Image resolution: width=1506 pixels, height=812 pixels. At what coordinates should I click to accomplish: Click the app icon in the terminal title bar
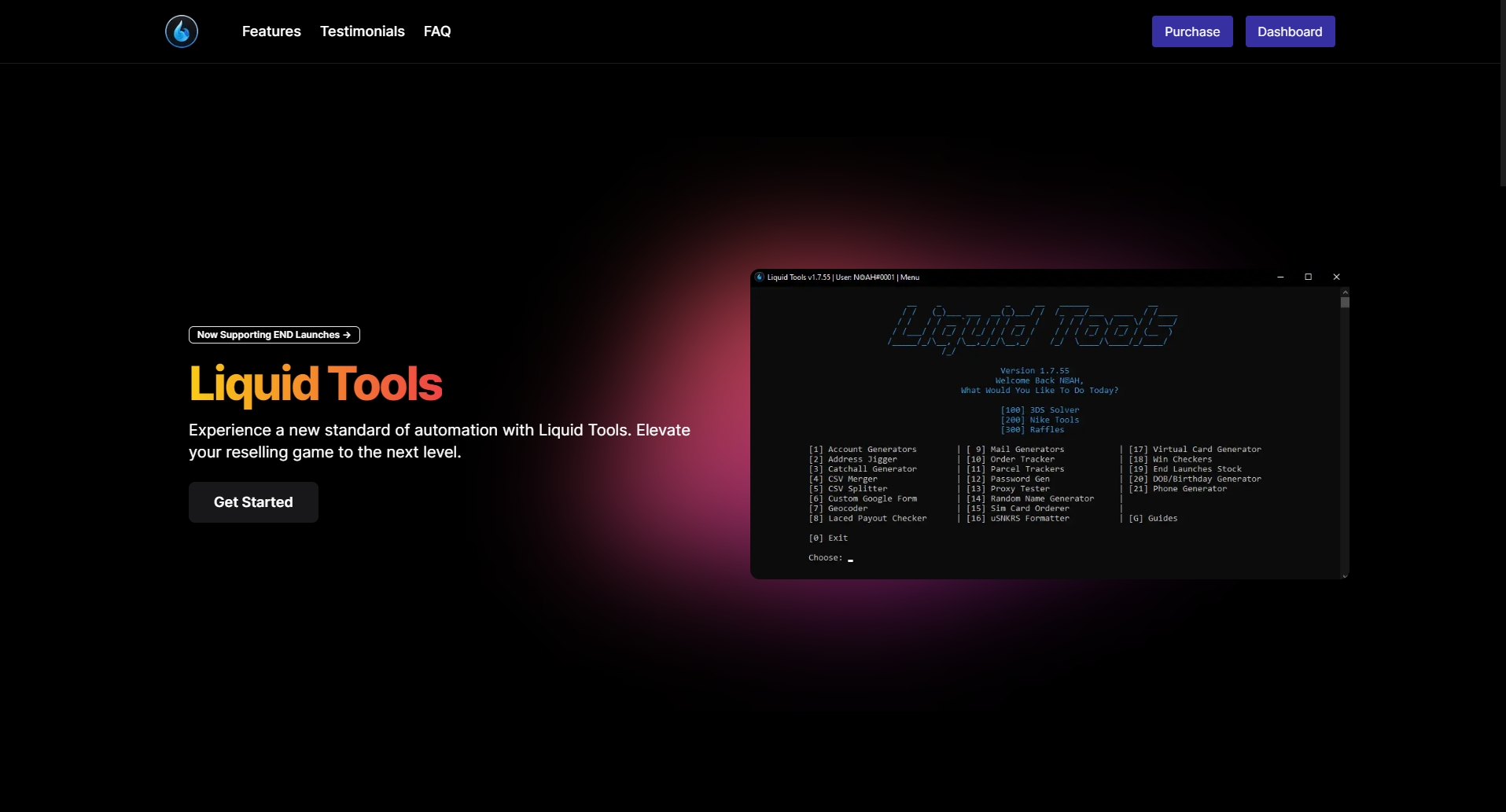[760, 277]
